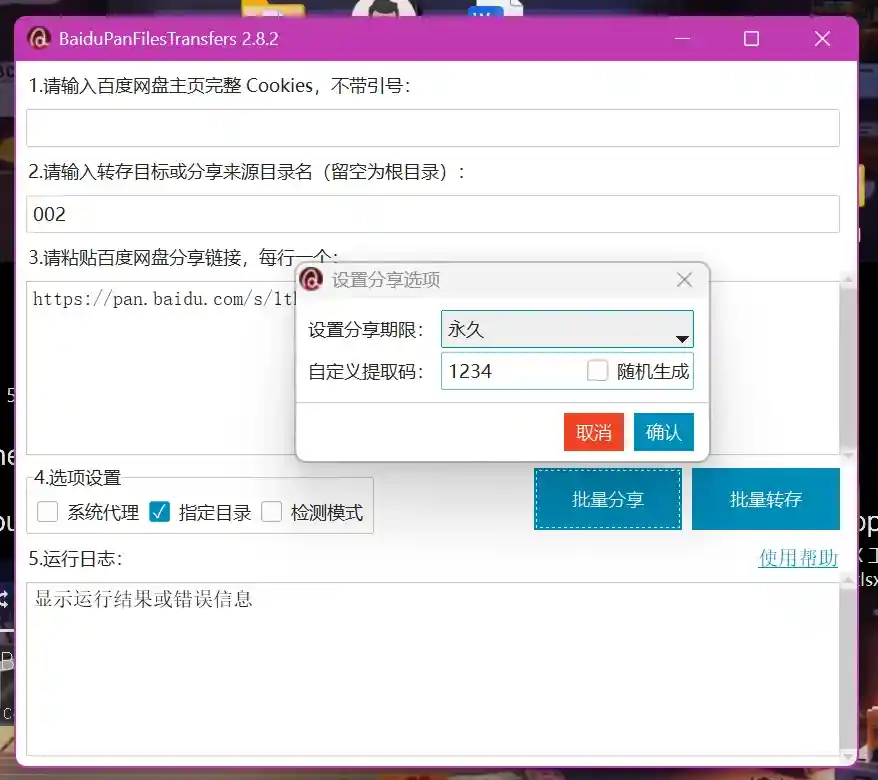
Task: Click the 批量分享 button
Action: (x=608, y=498)
